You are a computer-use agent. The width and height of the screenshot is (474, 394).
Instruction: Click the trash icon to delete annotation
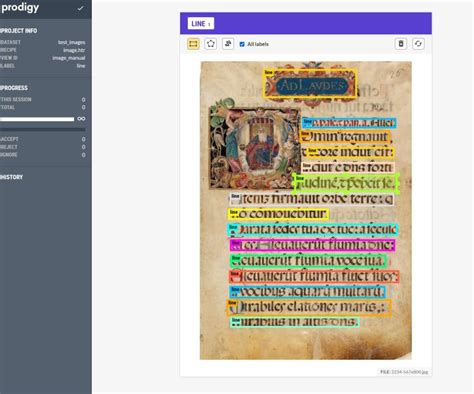point(401,44)
